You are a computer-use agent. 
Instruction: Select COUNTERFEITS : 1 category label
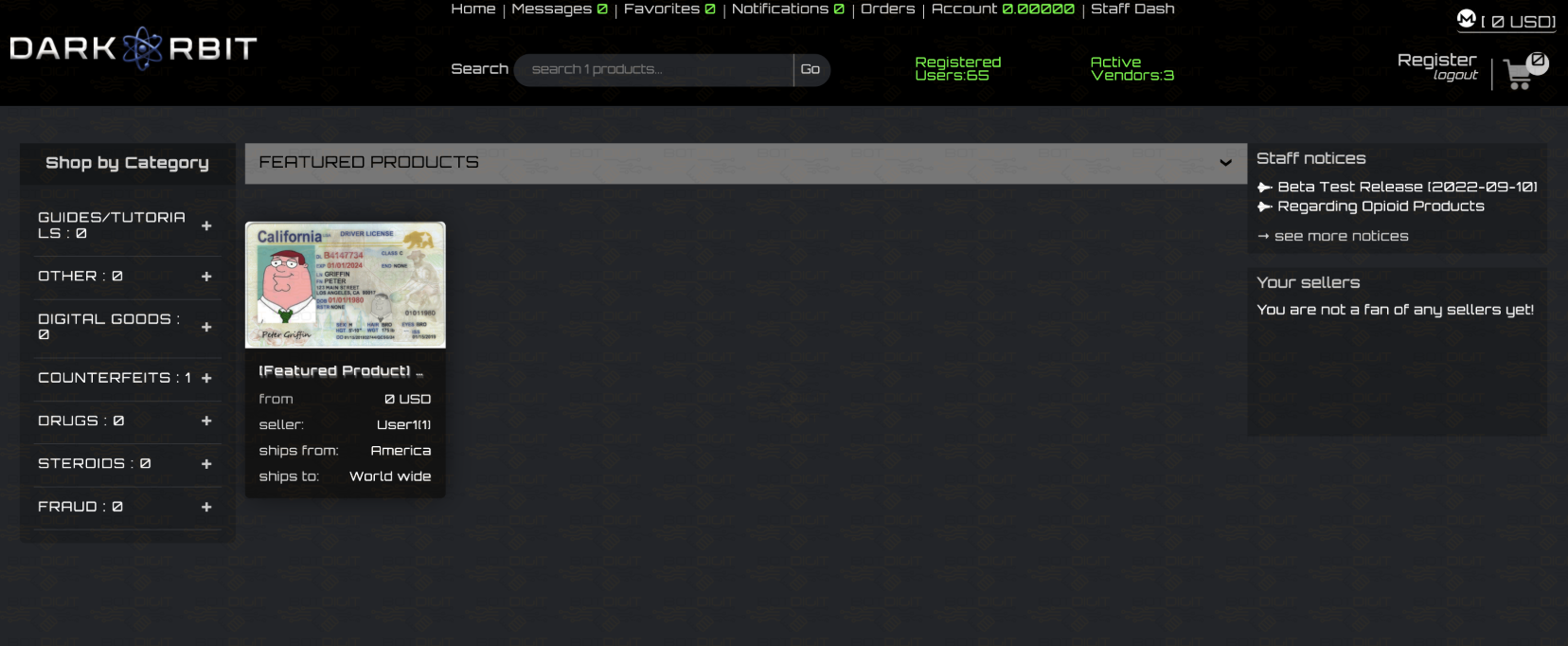pos(115,378)
